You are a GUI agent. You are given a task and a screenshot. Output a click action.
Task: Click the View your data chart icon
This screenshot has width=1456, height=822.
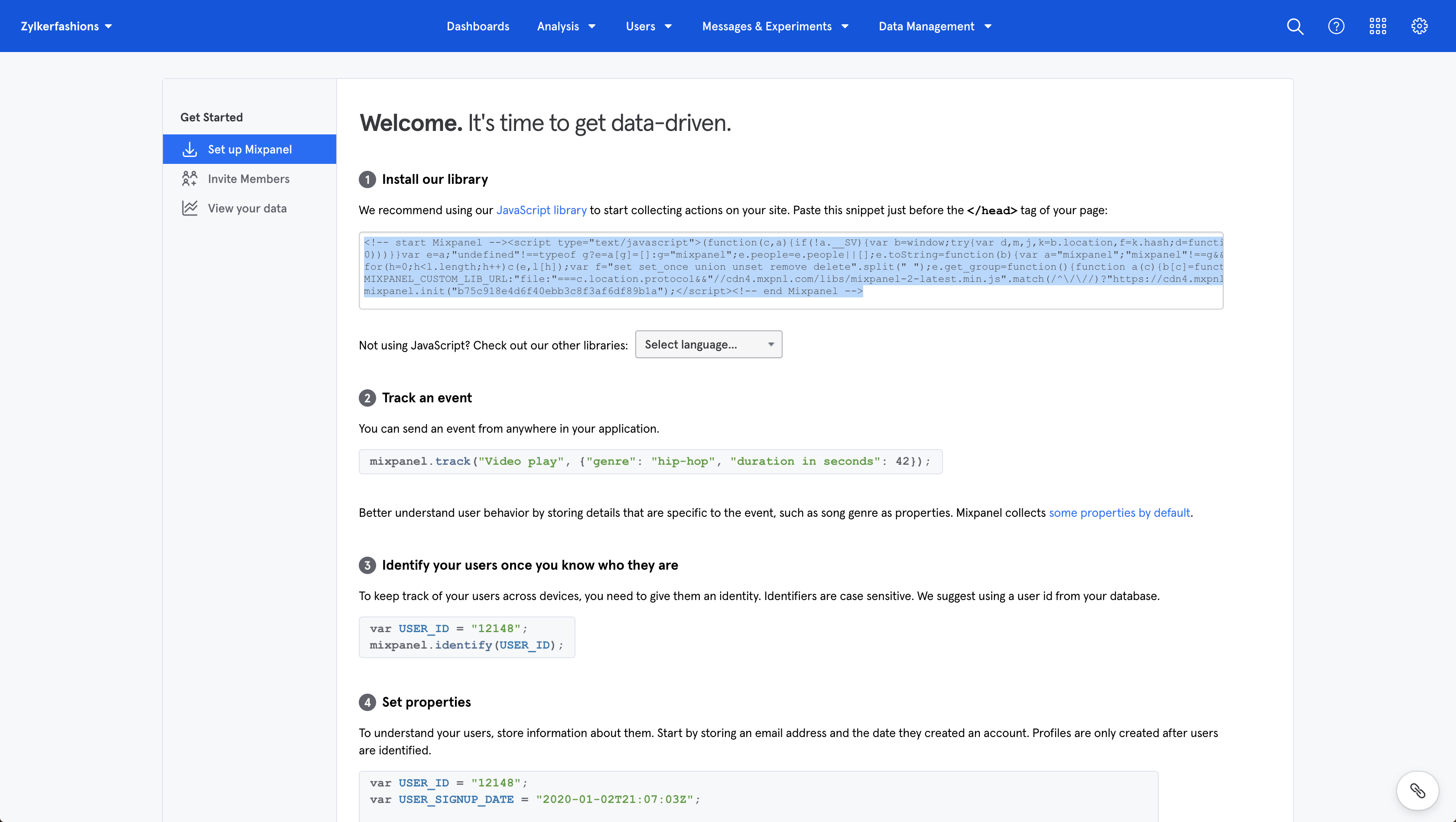coord(189,208)
